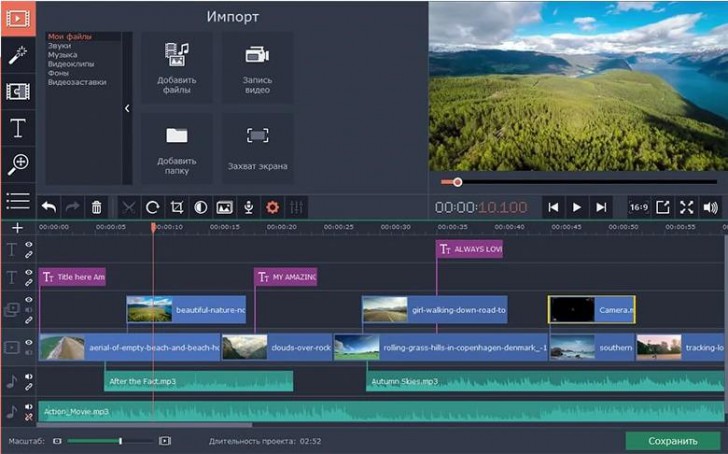Click Захват экрана button
This screenshot has width=728, height=454.
[x=258, y=149]
